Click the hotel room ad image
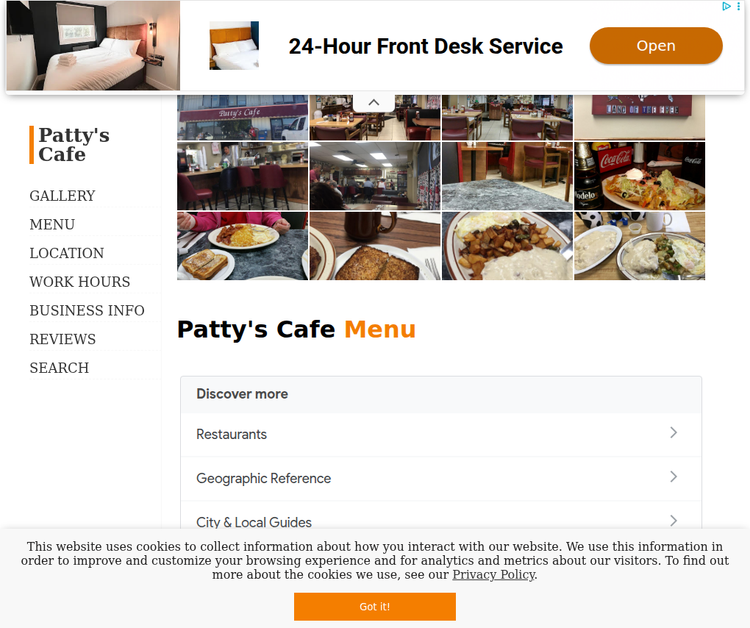Image resolution: width=750 pixels, height=628 pixels. [x=93, y=45]
